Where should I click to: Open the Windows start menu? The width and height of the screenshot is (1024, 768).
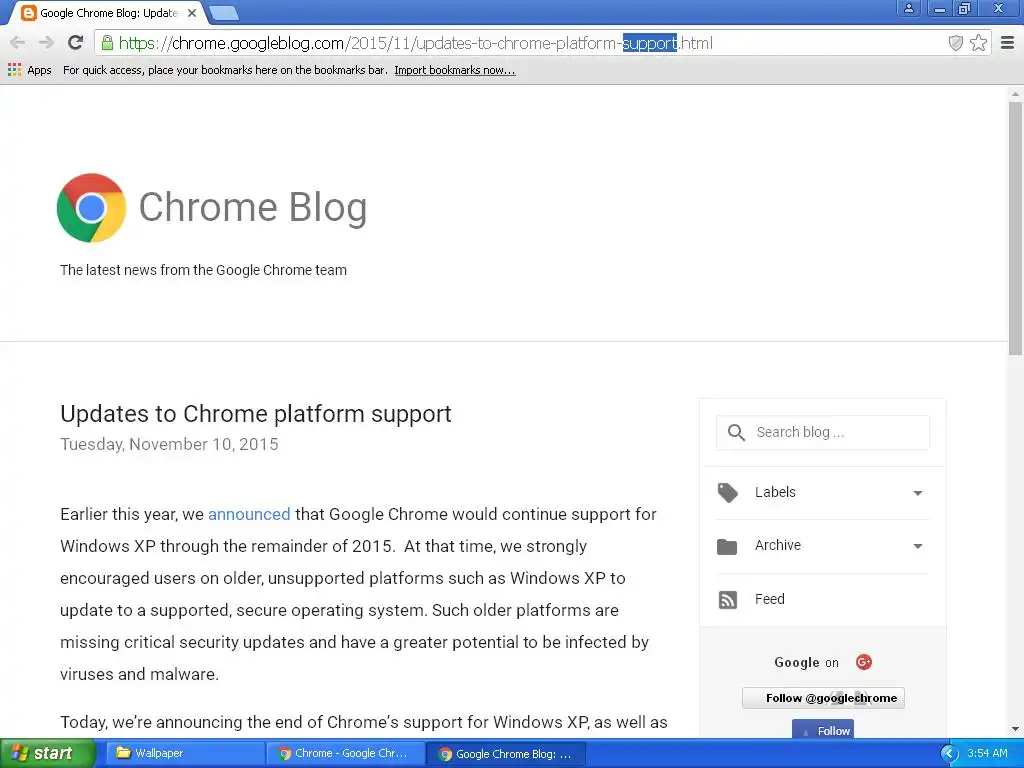(x=47, y=754)
